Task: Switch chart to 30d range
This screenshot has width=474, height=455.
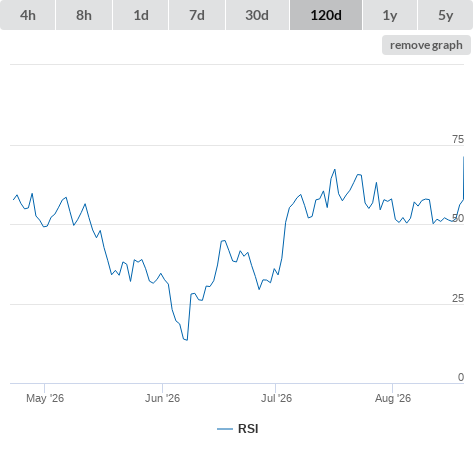Action: tap(257, 15)
